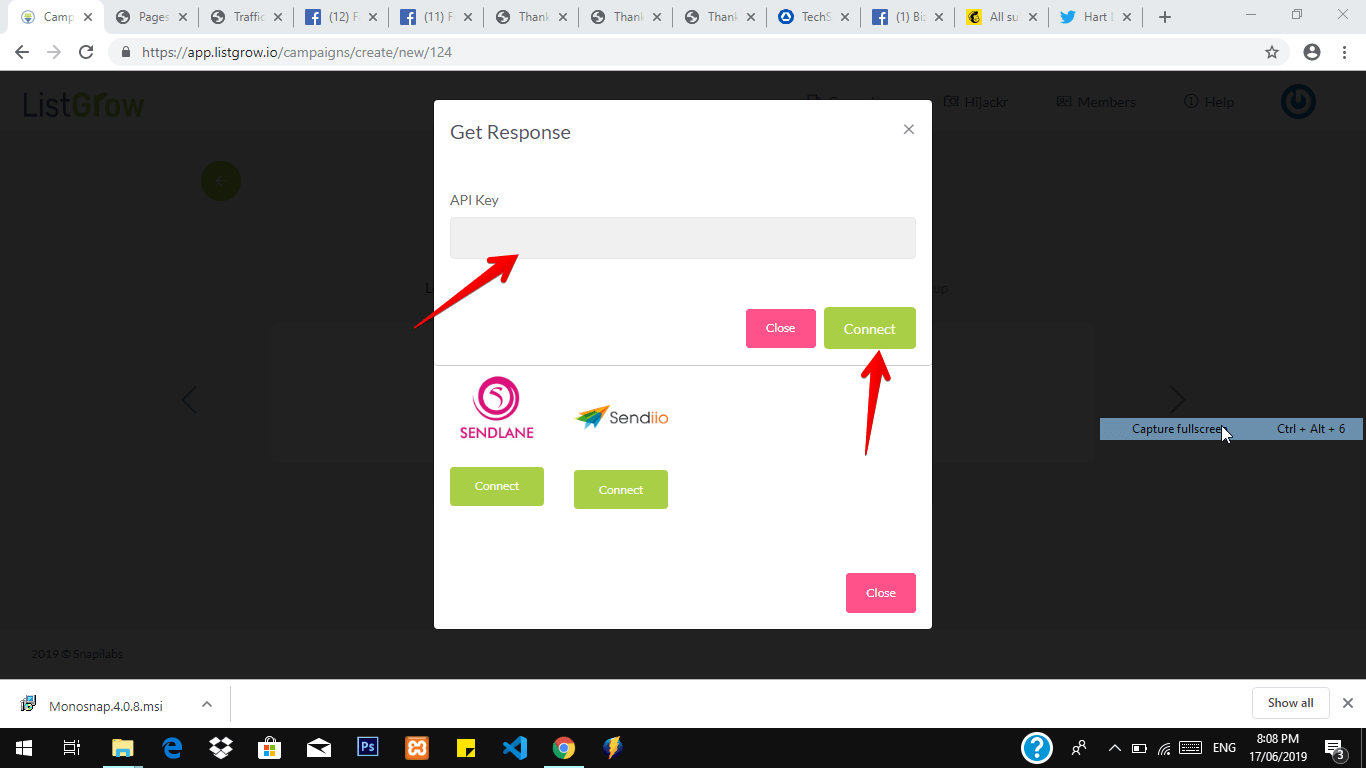The image size is (1366, 768).
Task: Open the Action Center notifications icon
Action: click(x=1334, y=748)
